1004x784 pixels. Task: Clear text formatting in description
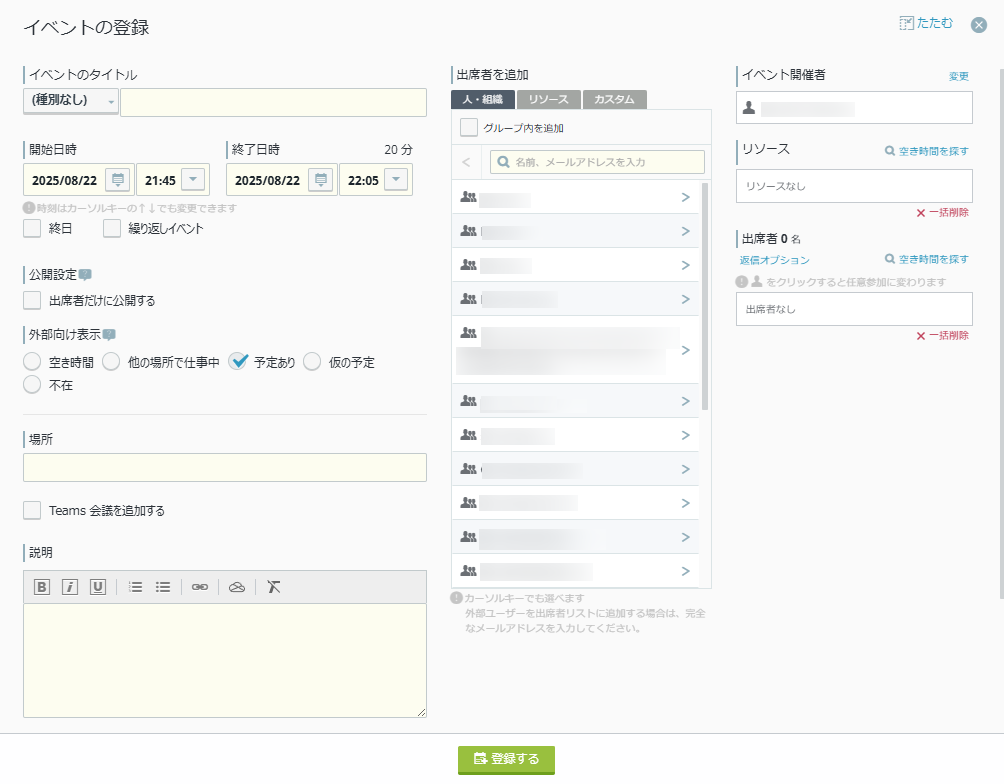(x=273, y=587)
